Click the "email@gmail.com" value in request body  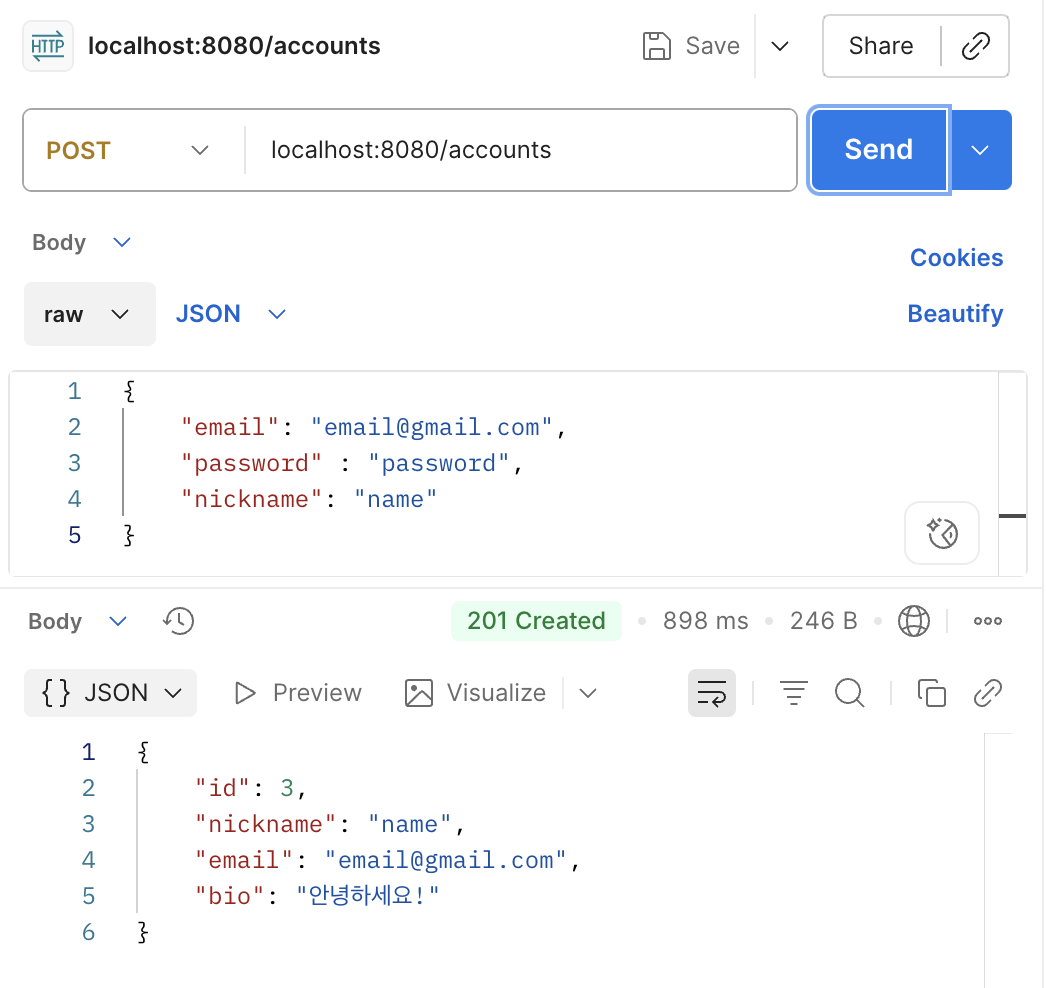pos(432,427)
